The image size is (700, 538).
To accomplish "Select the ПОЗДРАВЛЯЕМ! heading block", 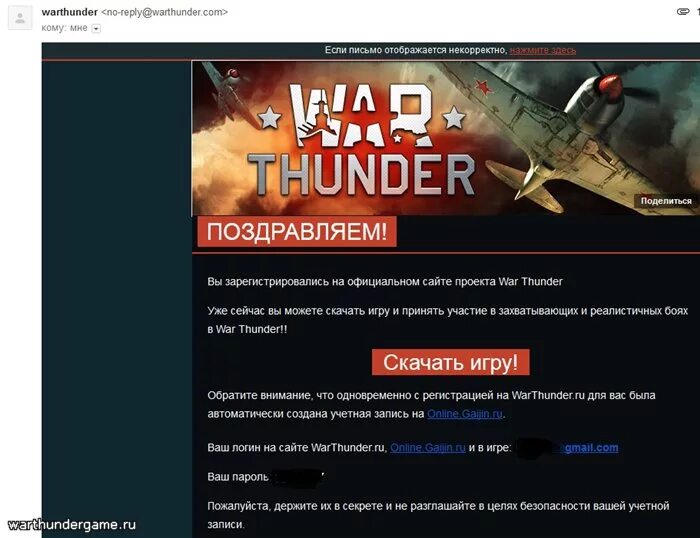I will tap(297, 232).
